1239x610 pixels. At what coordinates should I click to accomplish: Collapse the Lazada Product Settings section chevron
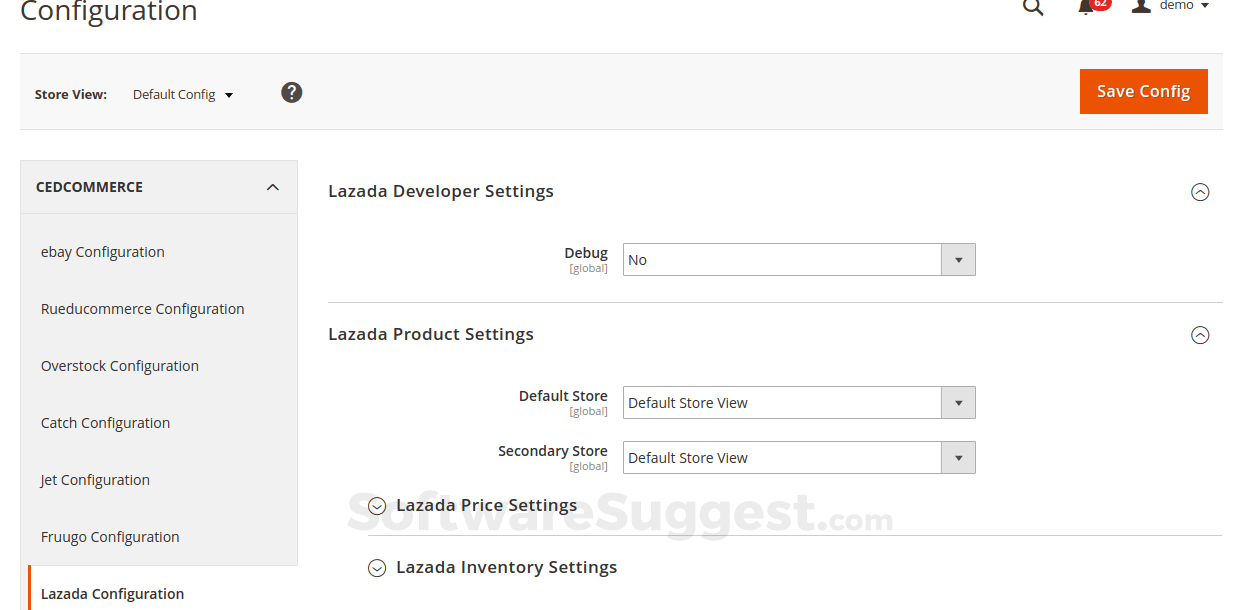point(1200,335)
